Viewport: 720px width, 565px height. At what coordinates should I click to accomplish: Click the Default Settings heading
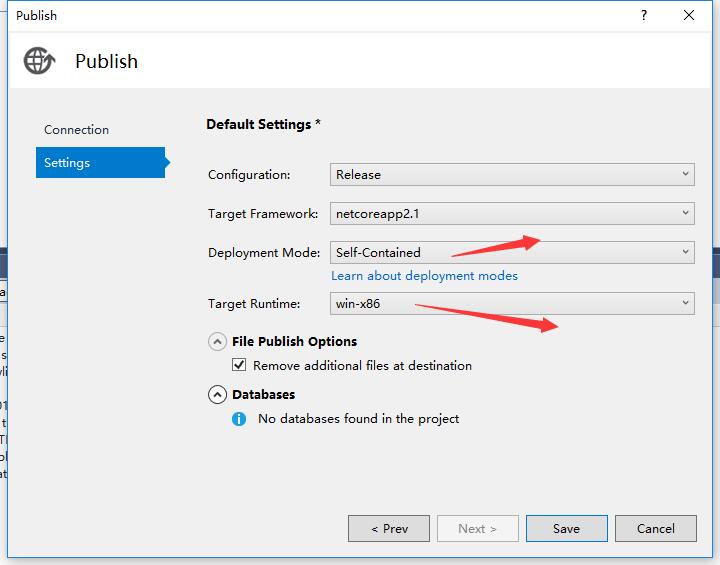coord(263,125)
